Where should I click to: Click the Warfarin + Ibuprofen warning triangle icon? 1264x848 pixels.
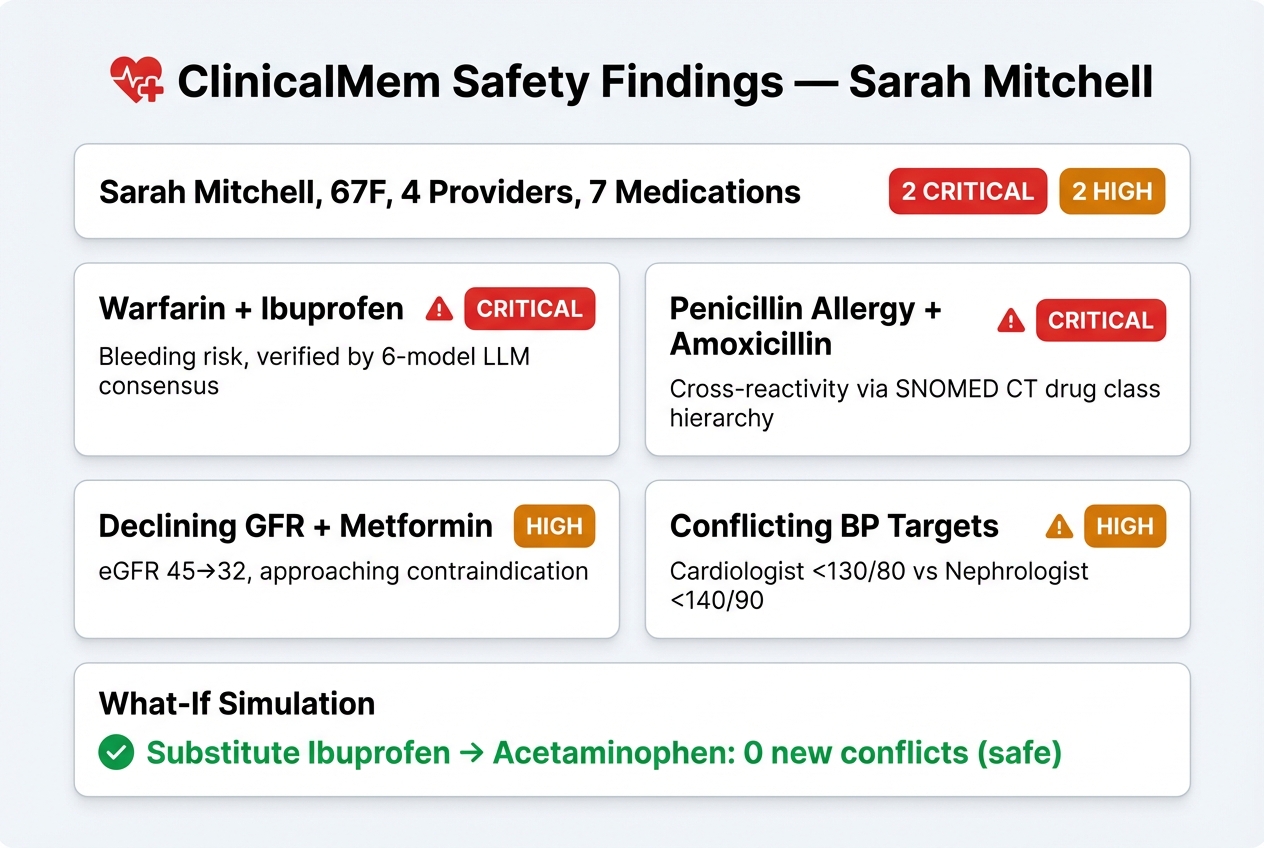pyautogui.click(x=439, y=310)
